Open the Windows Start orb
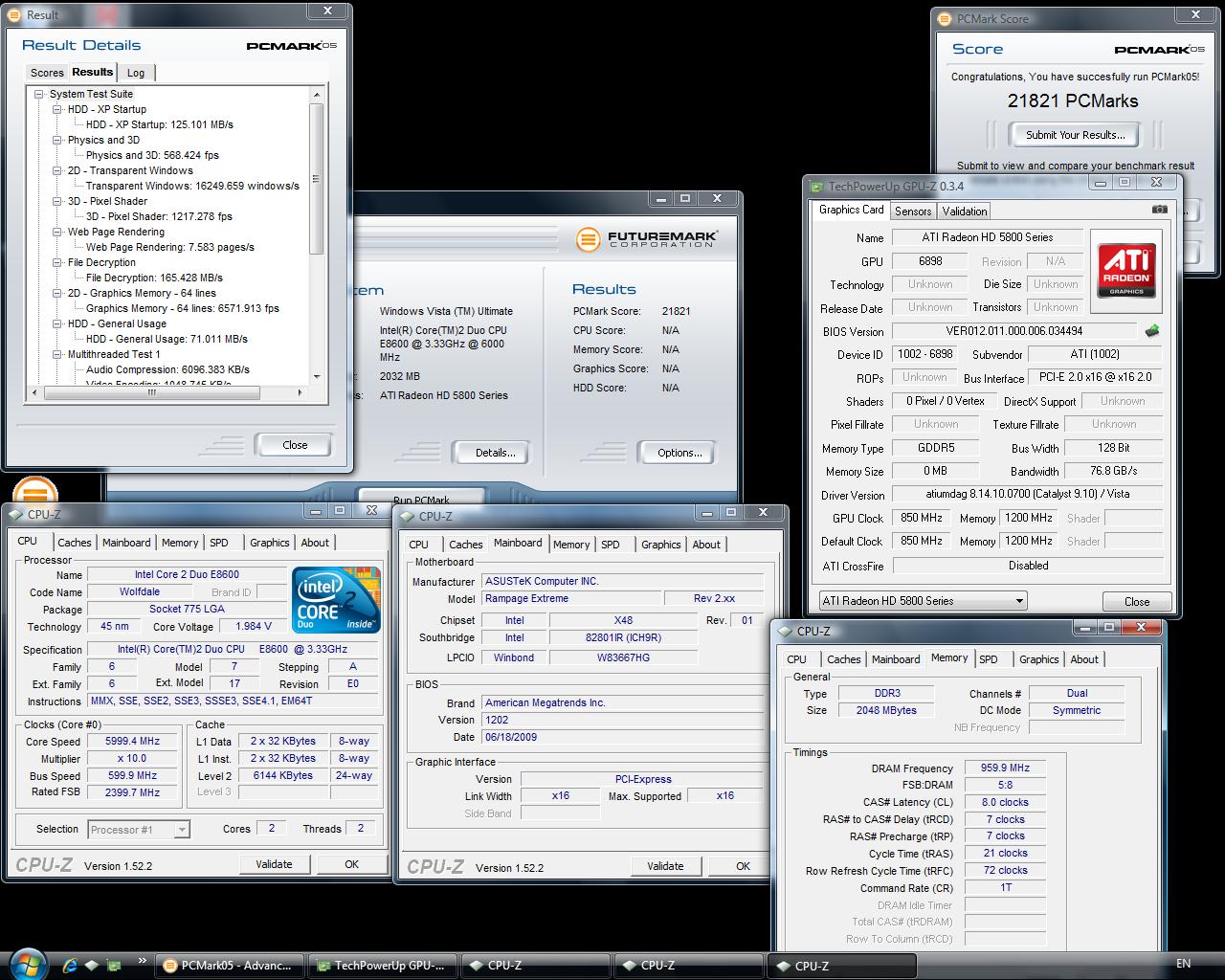Image resolution: width=1225 pixels, height=980 pixels. coord(27,963)
